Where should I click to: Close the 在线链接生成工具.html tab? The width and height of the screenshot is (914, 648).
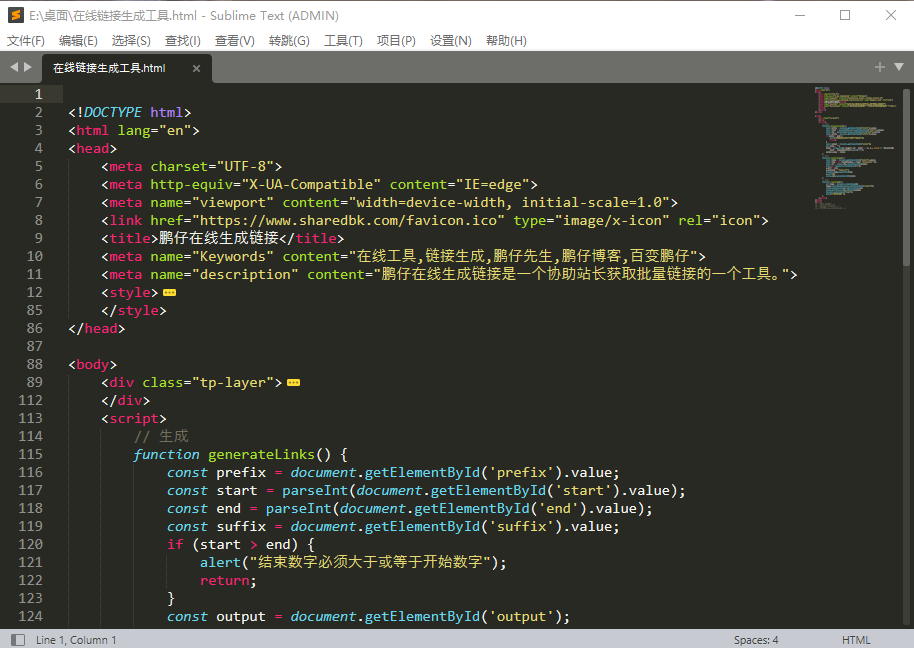196,69
